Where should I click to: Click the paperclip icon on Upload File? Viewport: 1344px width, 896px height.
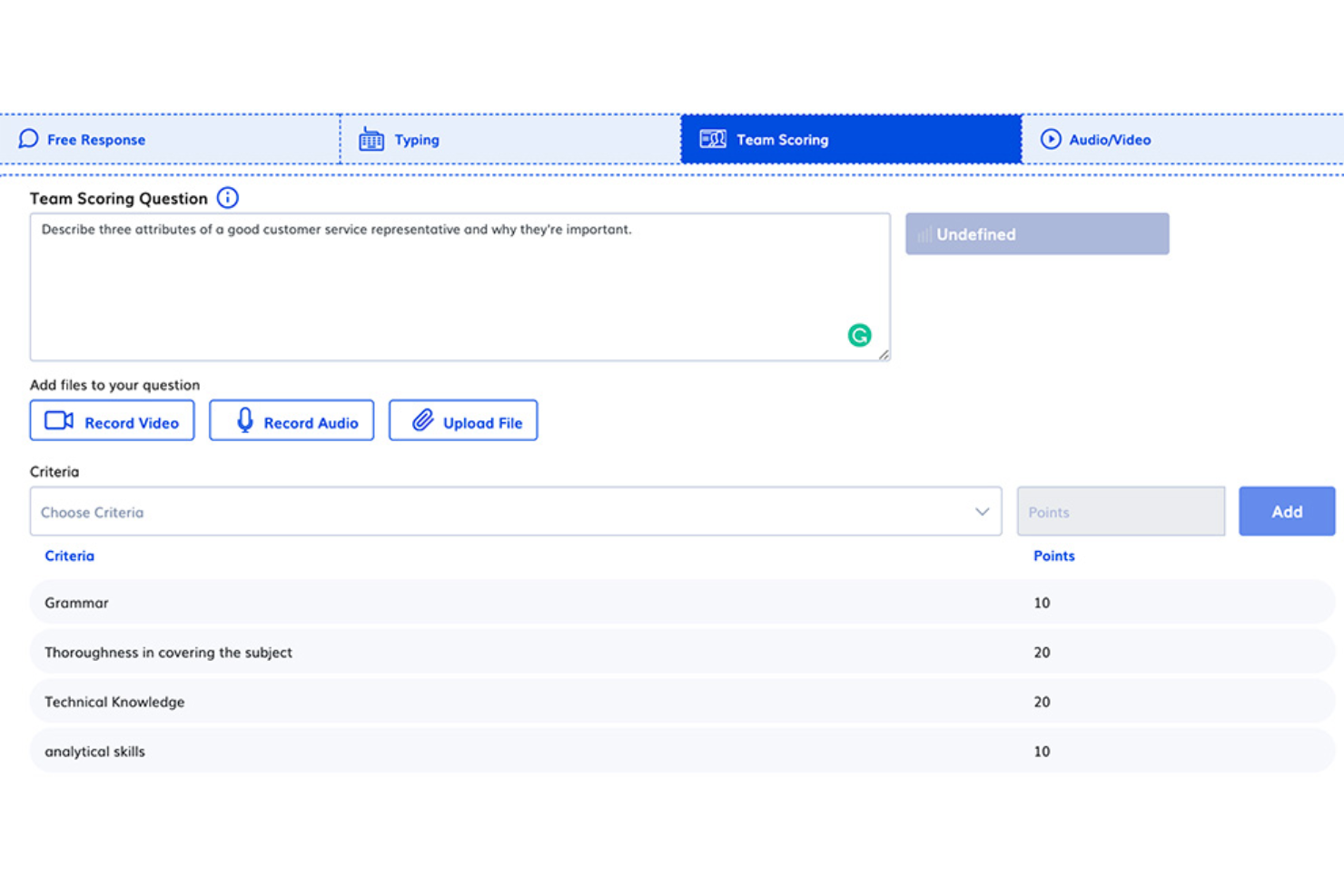(x=422, y=420)
